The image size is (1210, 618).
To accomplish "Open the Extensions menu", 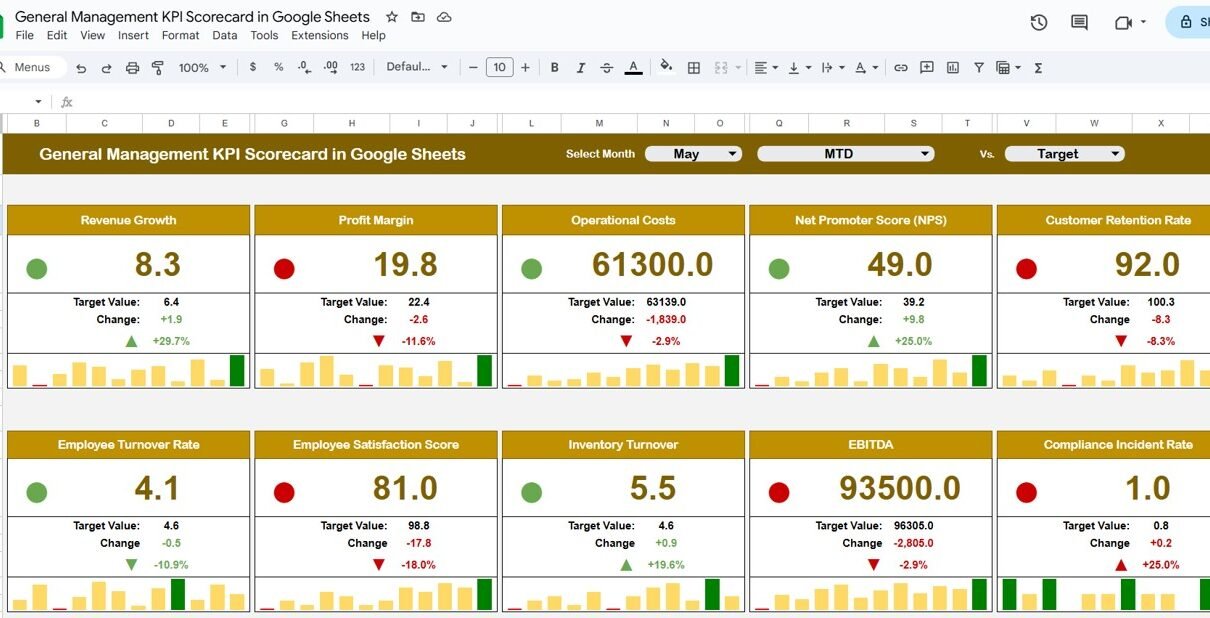I will pyautogui.click(x=319, y=35).
